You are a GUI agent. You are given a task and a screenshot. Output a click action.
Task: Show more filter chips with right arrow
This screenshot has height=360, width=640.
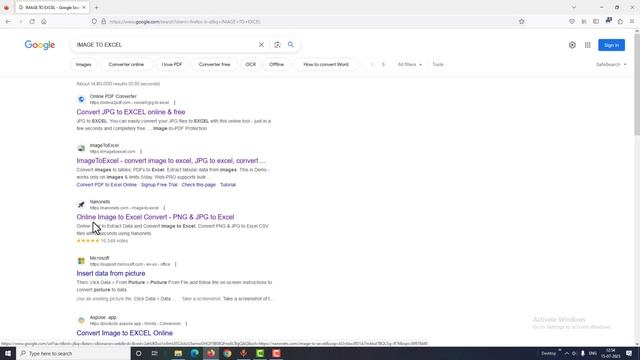(x=383, y=64)
